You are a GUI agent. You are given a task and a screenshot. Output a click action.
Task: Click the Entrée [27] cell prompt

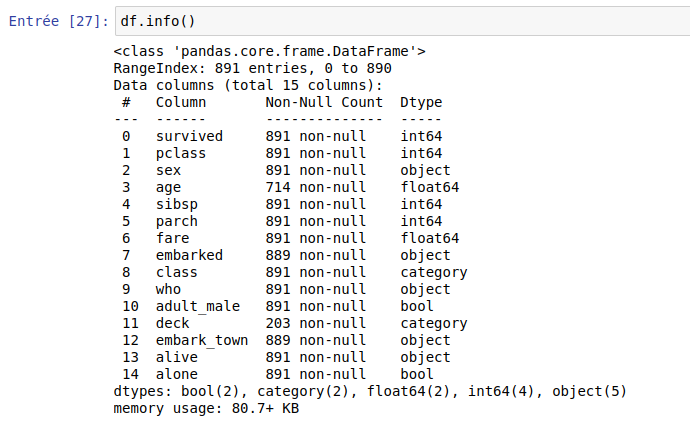coord(52,20)
